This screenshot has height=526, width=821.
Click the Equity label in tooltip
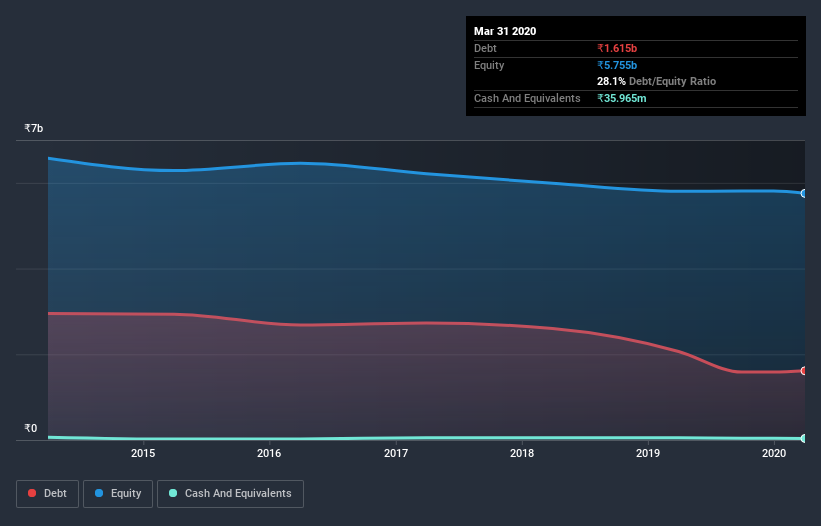(x=489, y=65)
